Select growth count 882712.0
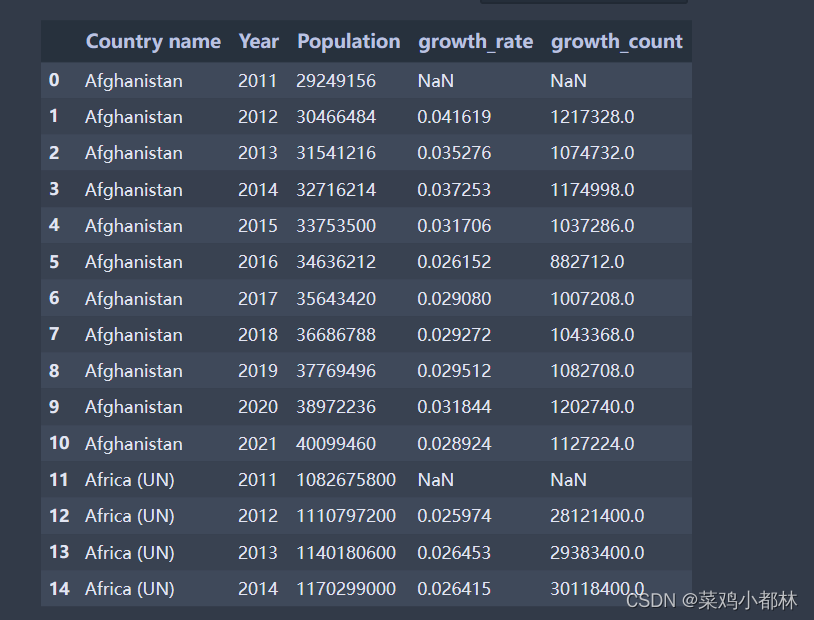Screen dimensions: 814x620 point(587,262)
